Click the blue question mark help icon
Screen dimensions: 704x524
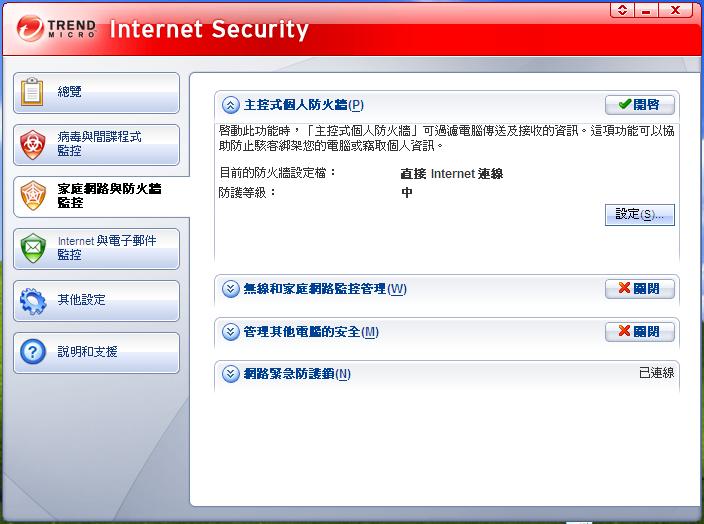click(x=33, y=352)
